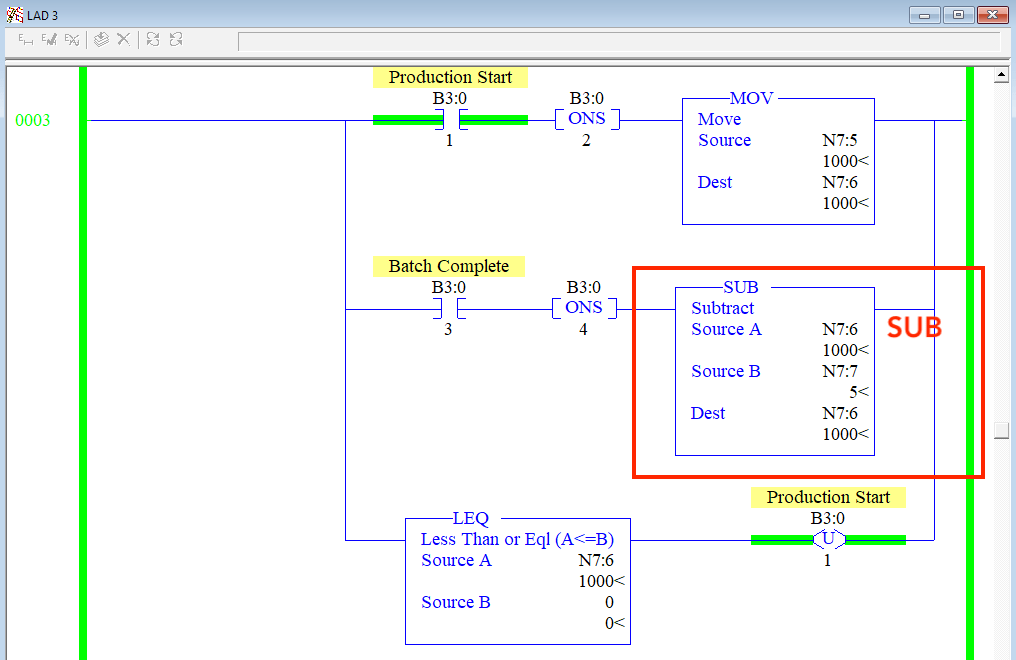Select the B3:0/1 contact under Production Start

[449, 119]
